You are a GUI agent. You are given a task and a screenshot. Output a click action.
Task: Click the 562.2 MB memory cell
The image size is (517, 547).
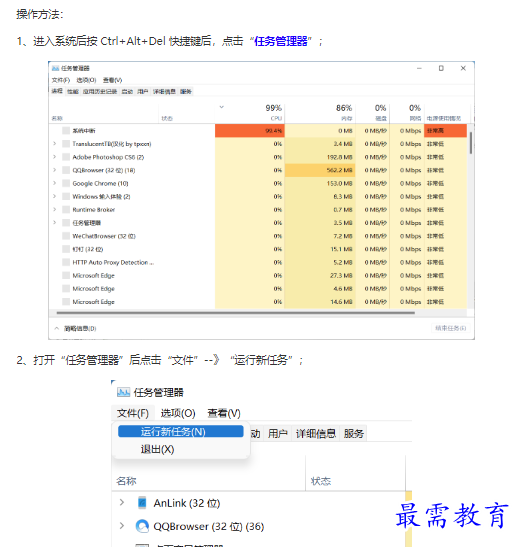point(320,170)
